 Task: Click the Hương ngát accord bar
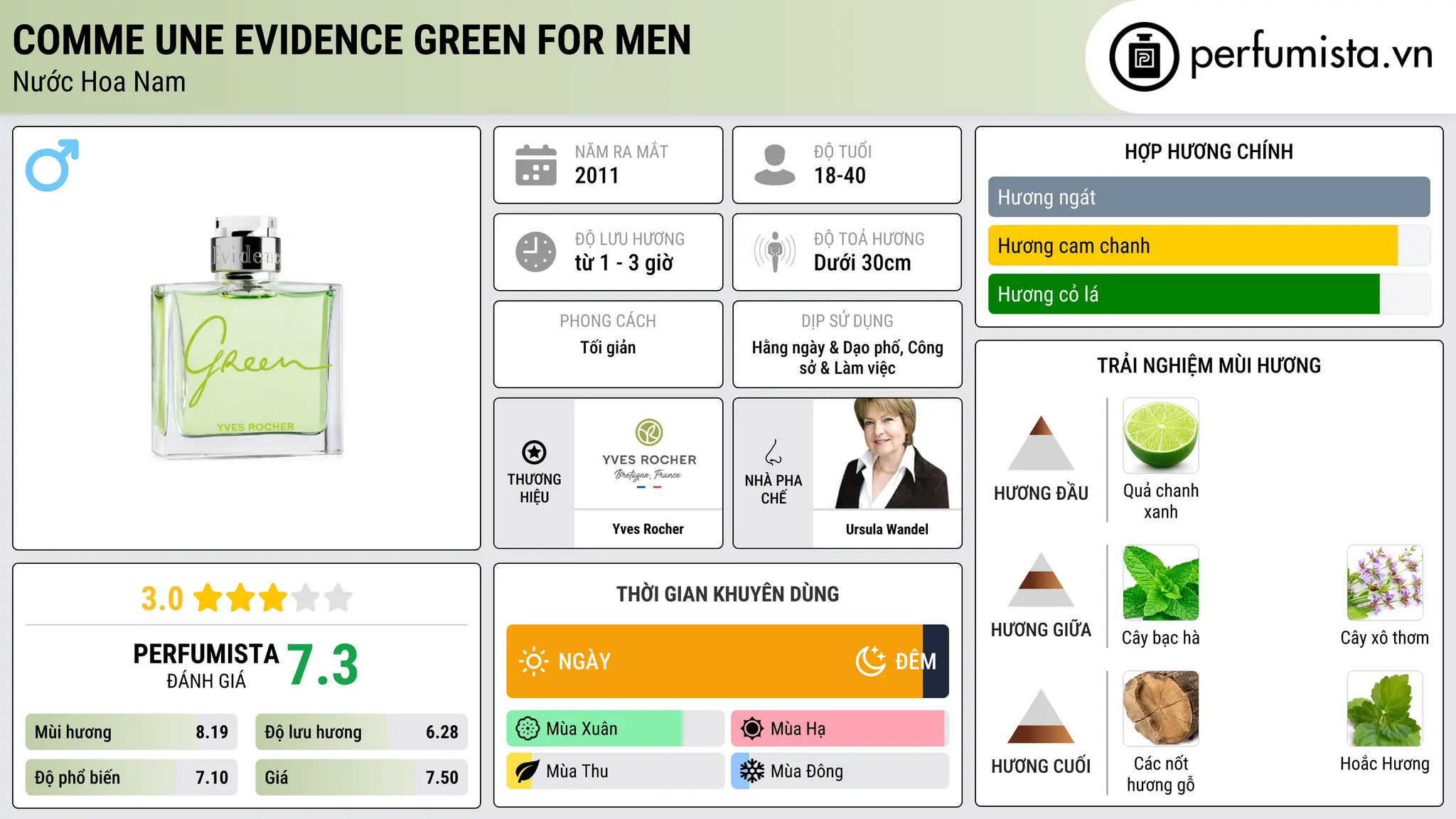point(1209,197)
